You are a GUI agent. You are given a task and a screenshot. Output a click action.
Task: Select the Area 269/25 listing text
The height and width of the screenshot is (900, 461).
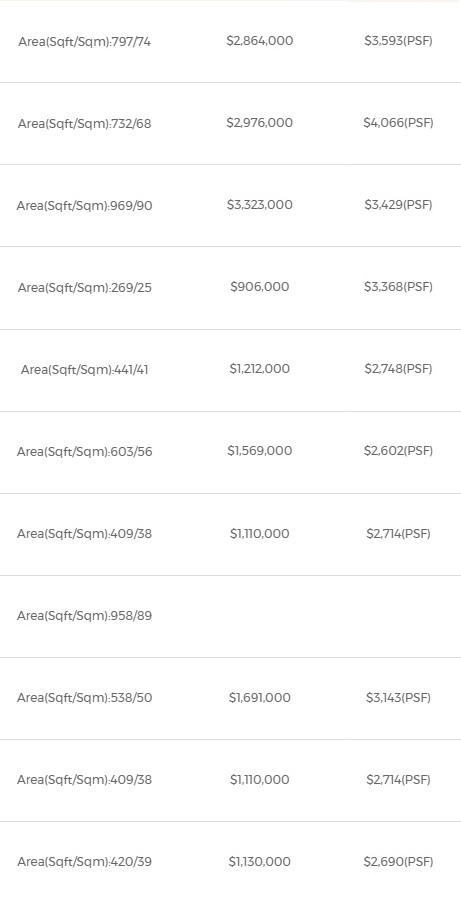(84, 288)
